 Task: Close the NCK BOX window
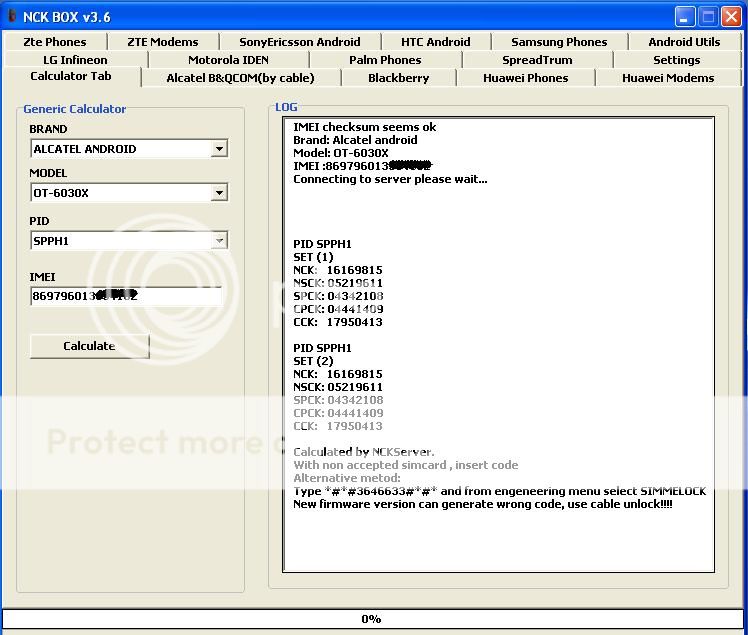point(731,17)
